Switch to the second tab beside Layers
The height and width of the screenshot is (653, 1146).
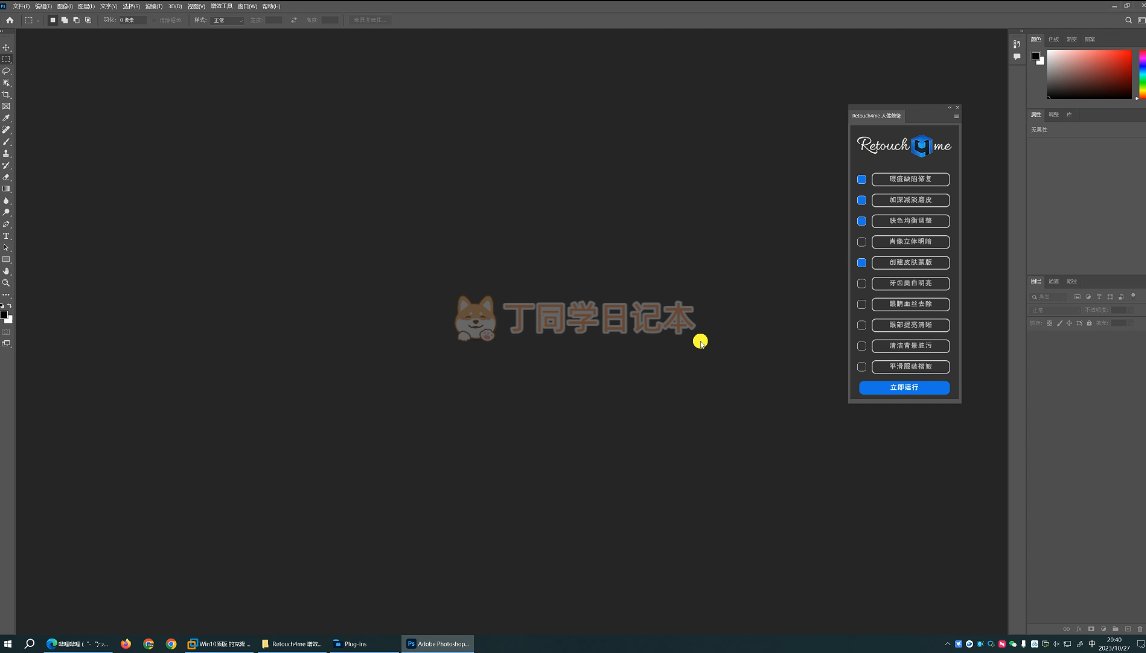tap(1054, 282)
